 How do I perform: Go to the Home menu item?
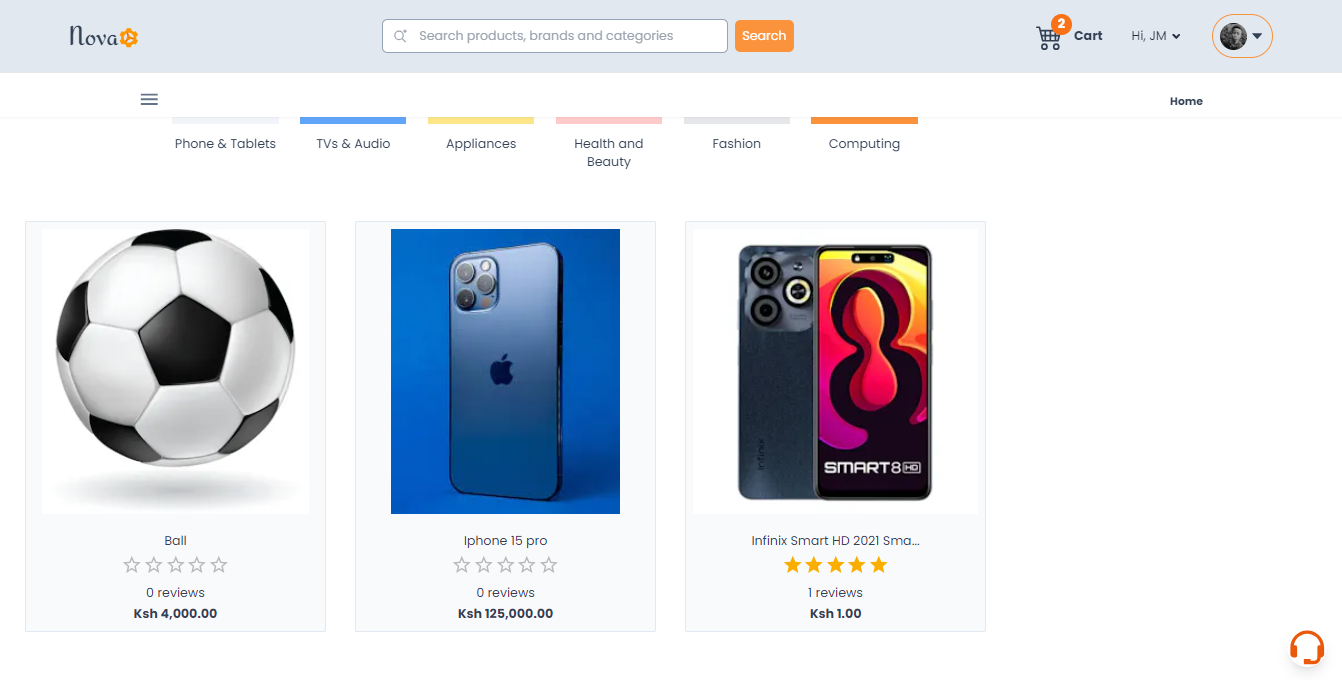click(1186, 101)
